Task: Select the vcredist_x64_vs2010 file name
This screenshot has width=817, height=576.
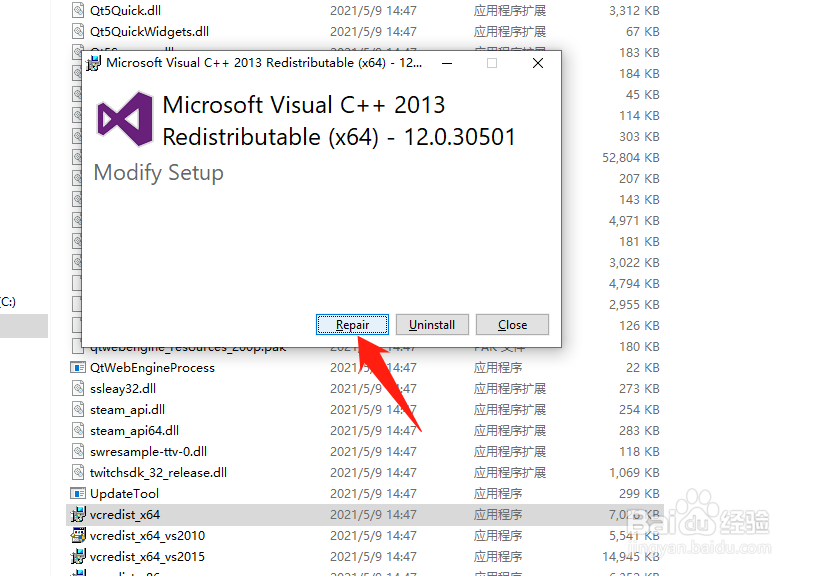Action: [147, 535]
